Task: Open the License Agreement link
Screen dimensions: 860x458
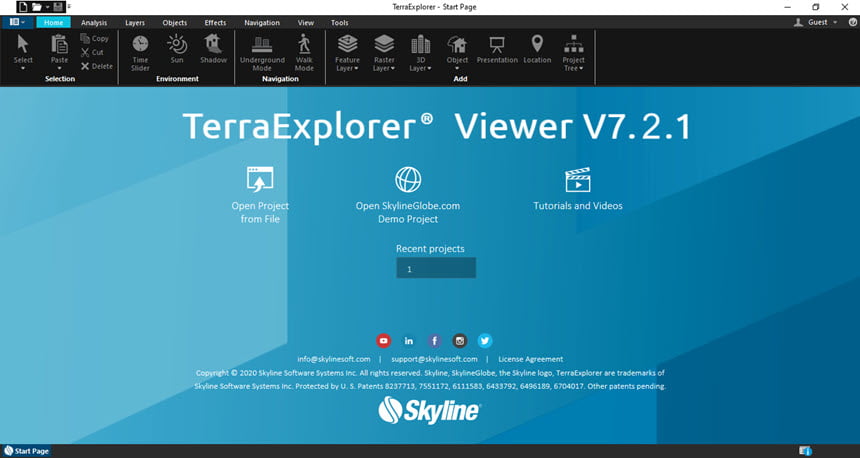Action: 530,359
